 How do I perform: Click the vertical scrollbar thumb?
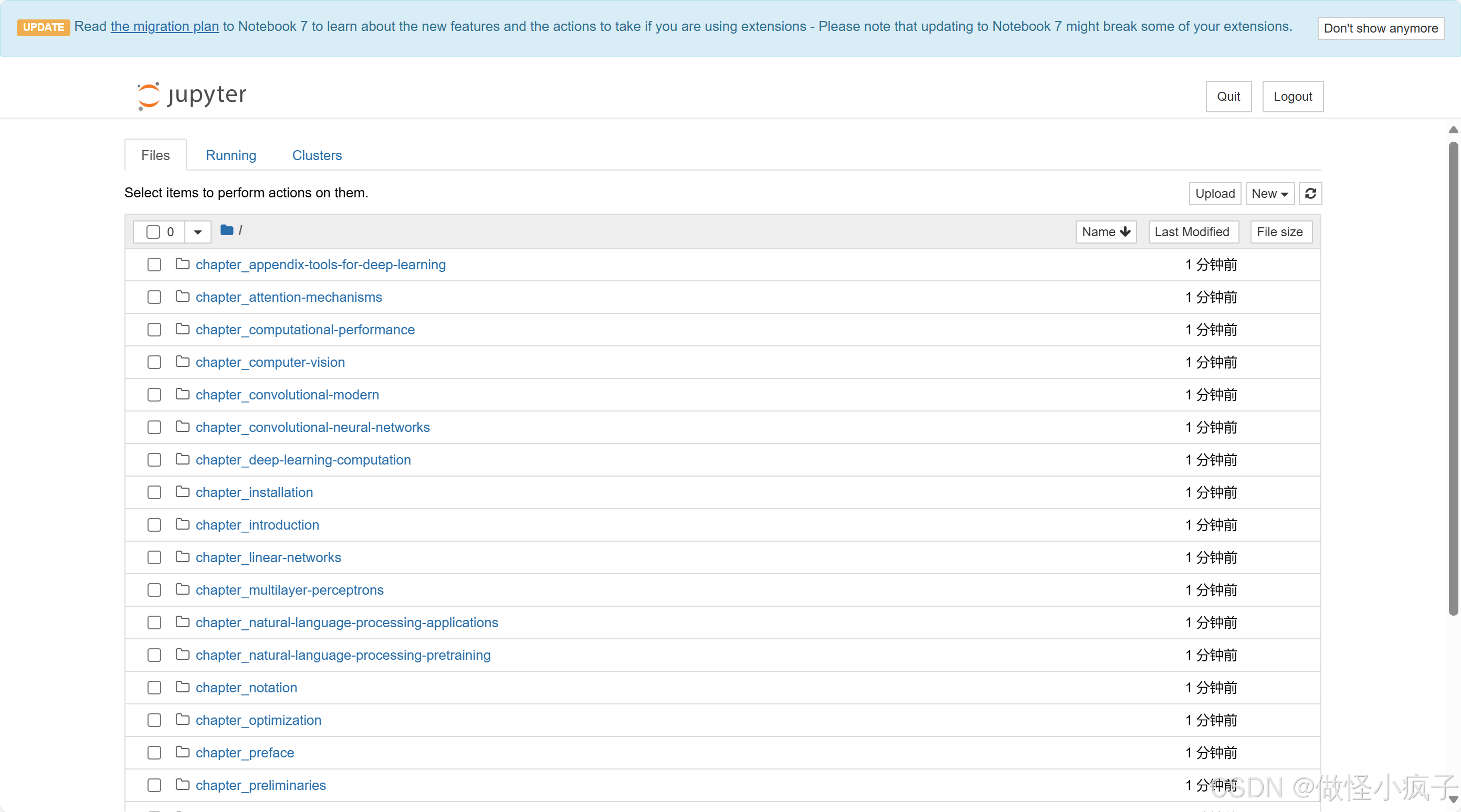(1453, 380)
